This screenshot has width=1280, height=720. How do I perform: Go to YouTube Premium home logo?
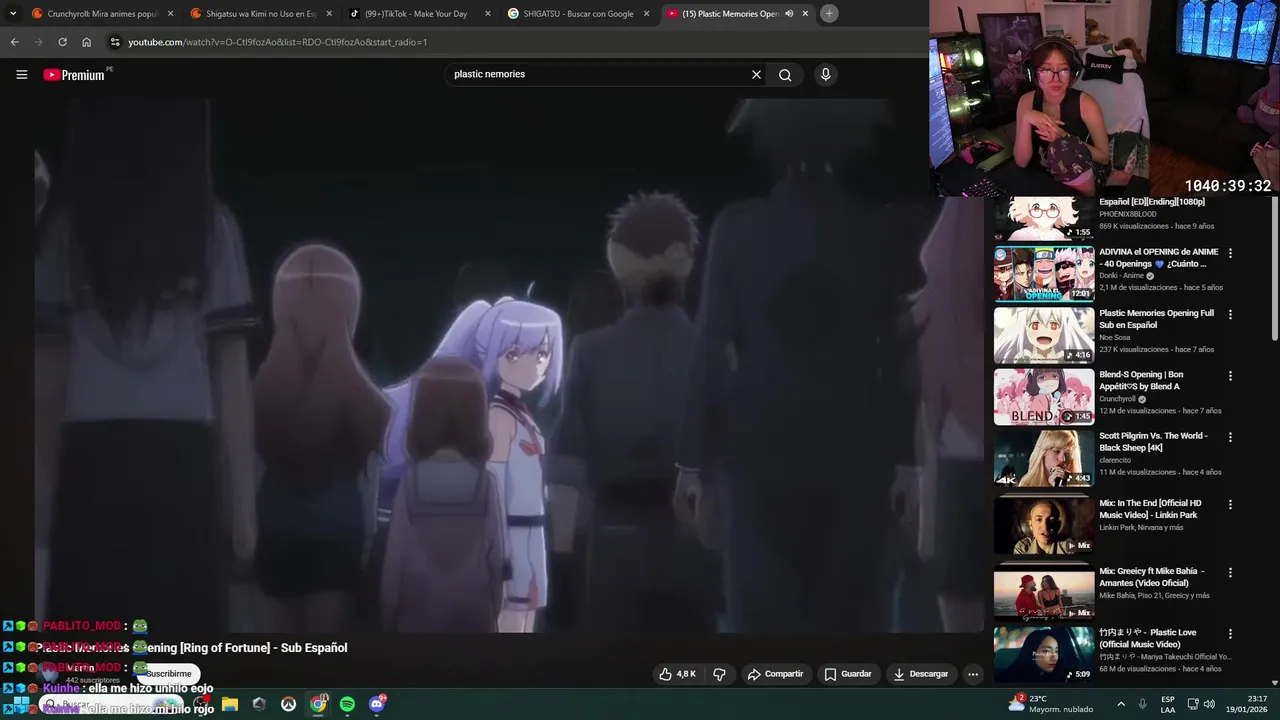[74, 75]
